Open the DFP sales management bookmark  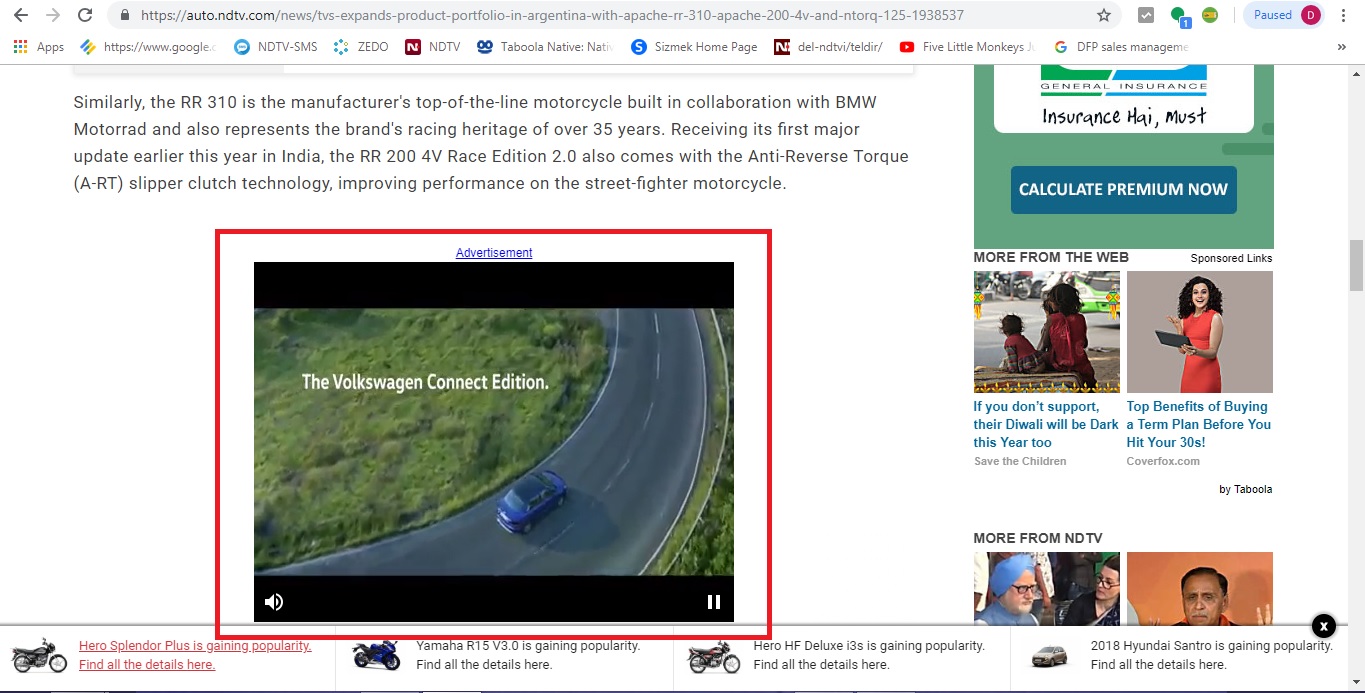(1121, 47)
